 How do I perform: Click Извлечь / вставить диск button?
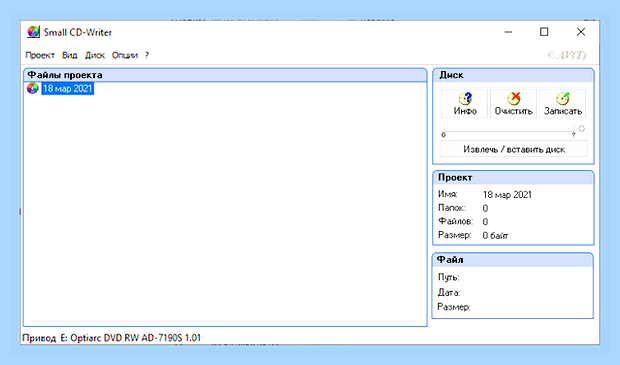click(x=514, y=149)
